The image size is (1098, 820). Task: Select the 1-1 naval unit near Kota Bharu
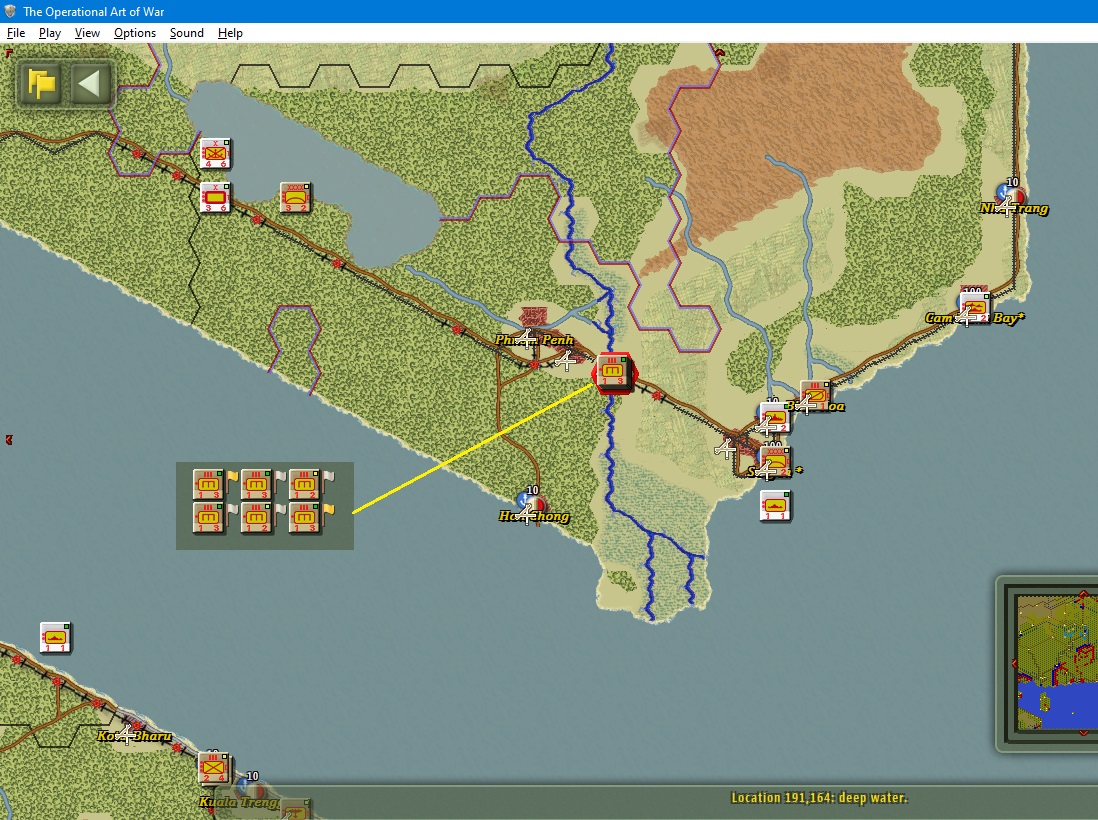click(x=55, y=637)
